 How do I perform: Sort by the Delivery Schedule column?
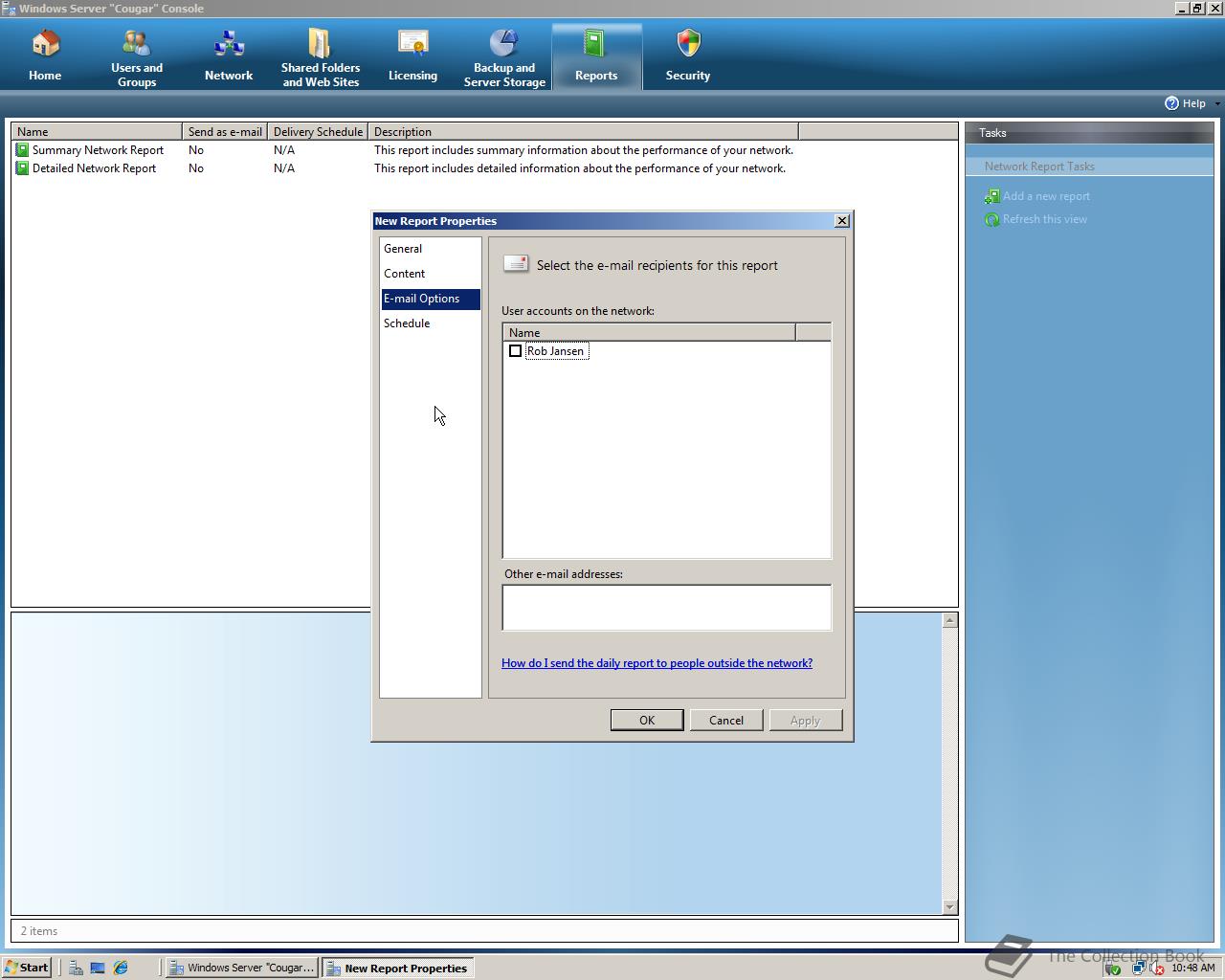318,132
